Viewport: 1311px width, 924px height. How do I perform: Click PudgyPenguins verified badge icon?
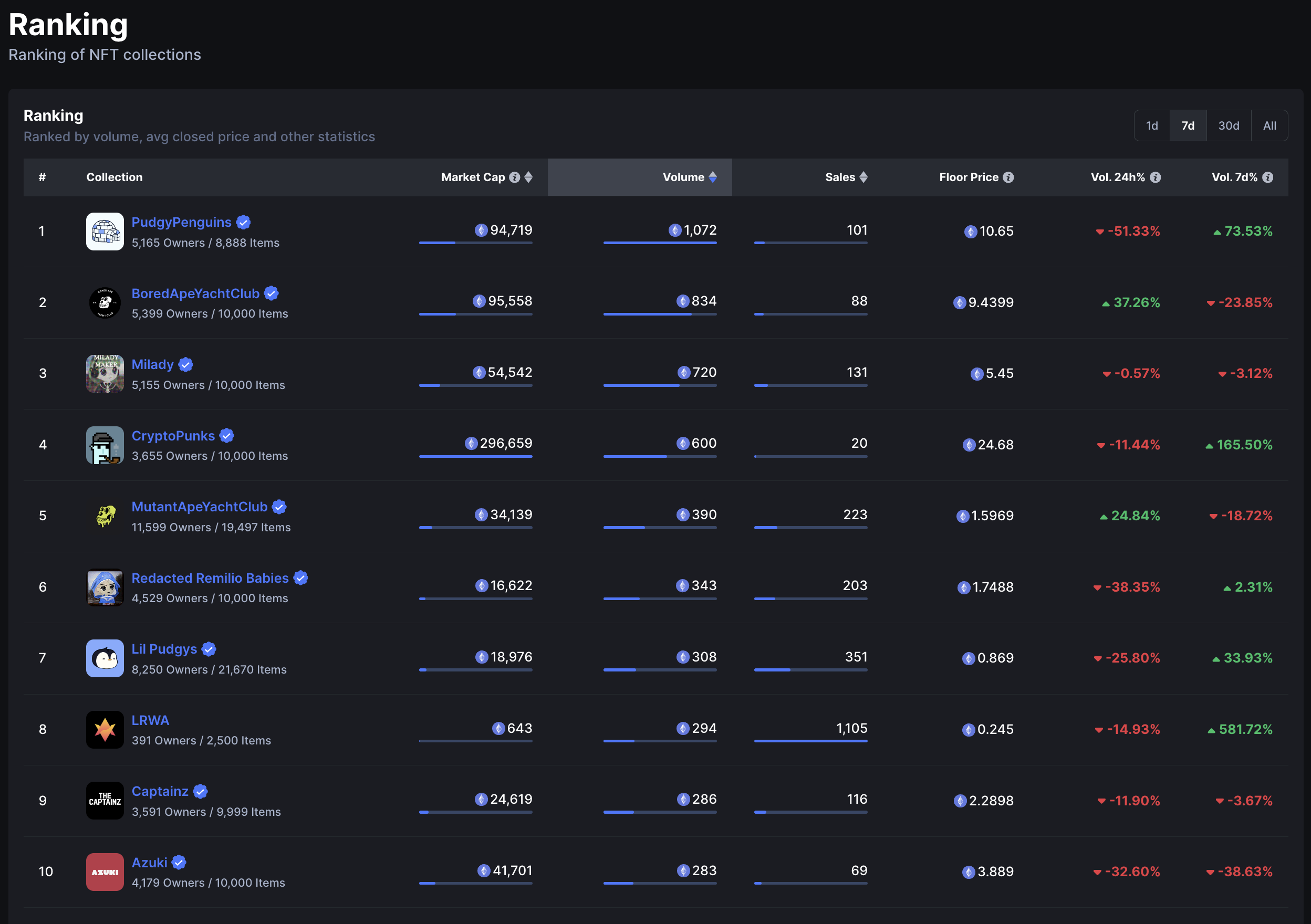(243, 223)
